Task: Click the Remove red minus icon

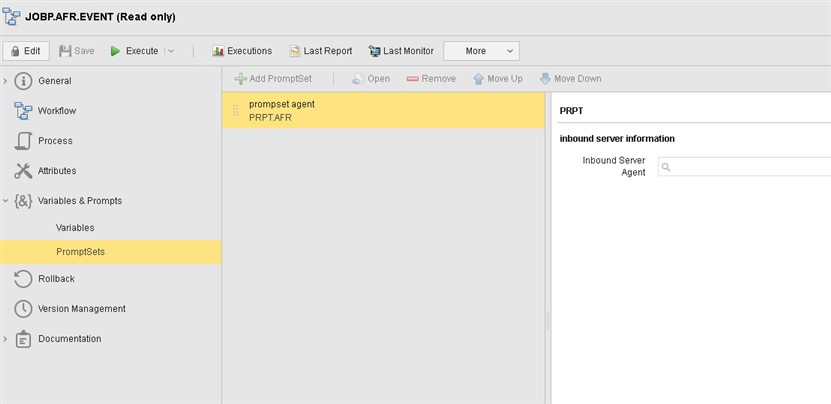Action: (412, 79)
